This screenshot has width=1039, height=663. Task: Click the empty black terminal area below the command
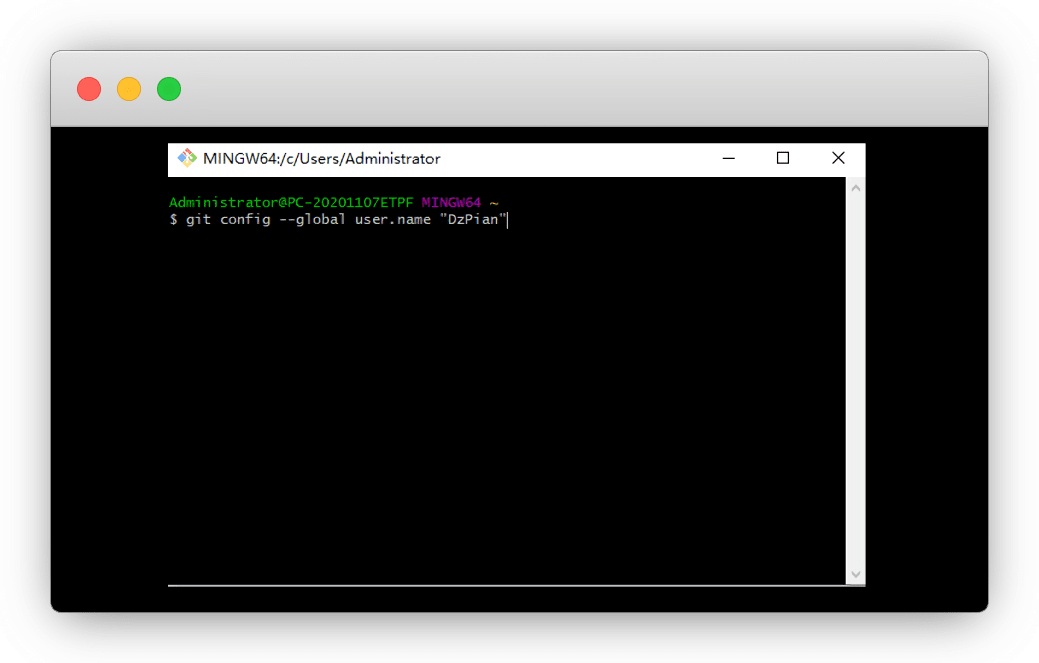pos(500,400)
